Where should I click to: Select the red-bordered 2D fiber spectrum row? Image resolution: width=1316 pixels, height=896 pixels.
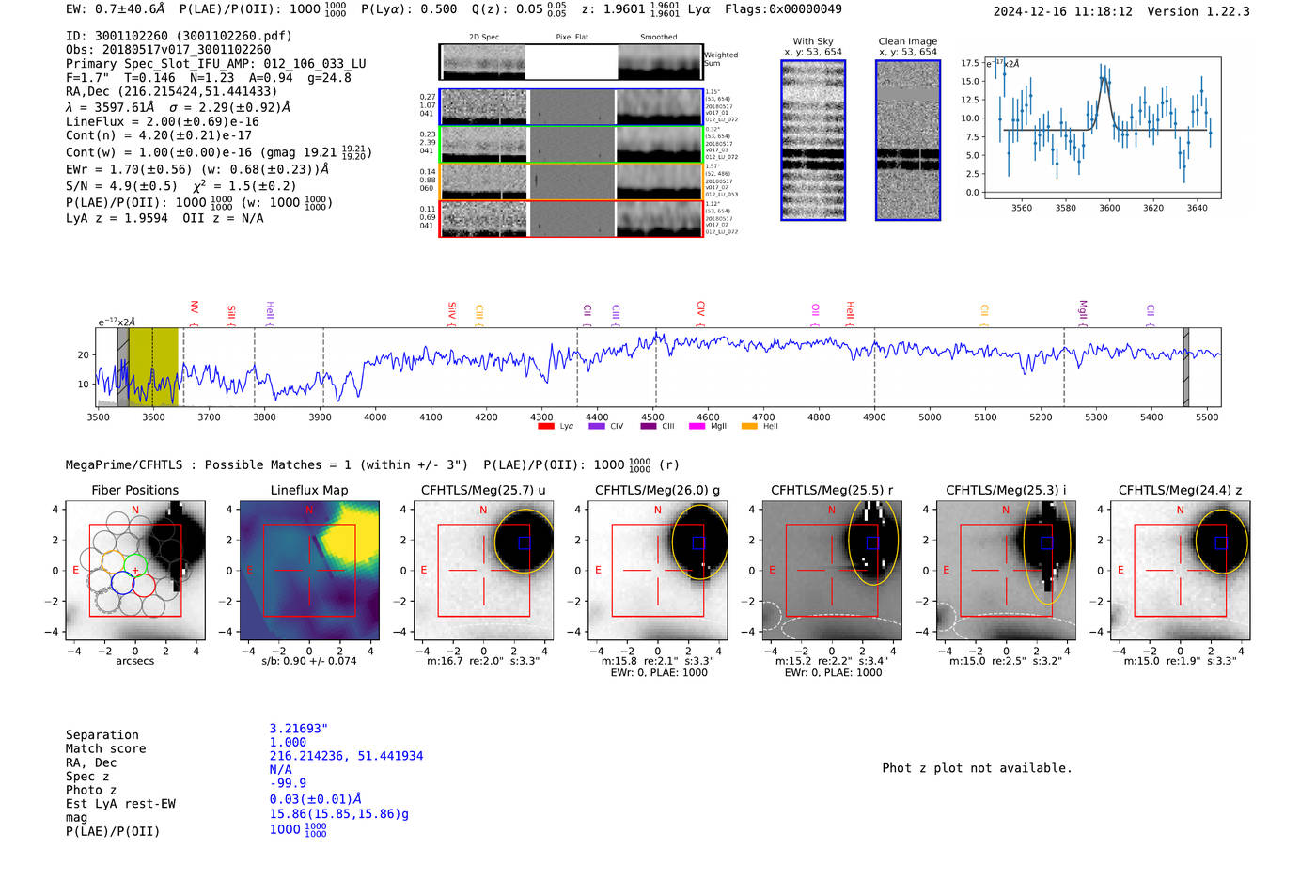point(572,218)
